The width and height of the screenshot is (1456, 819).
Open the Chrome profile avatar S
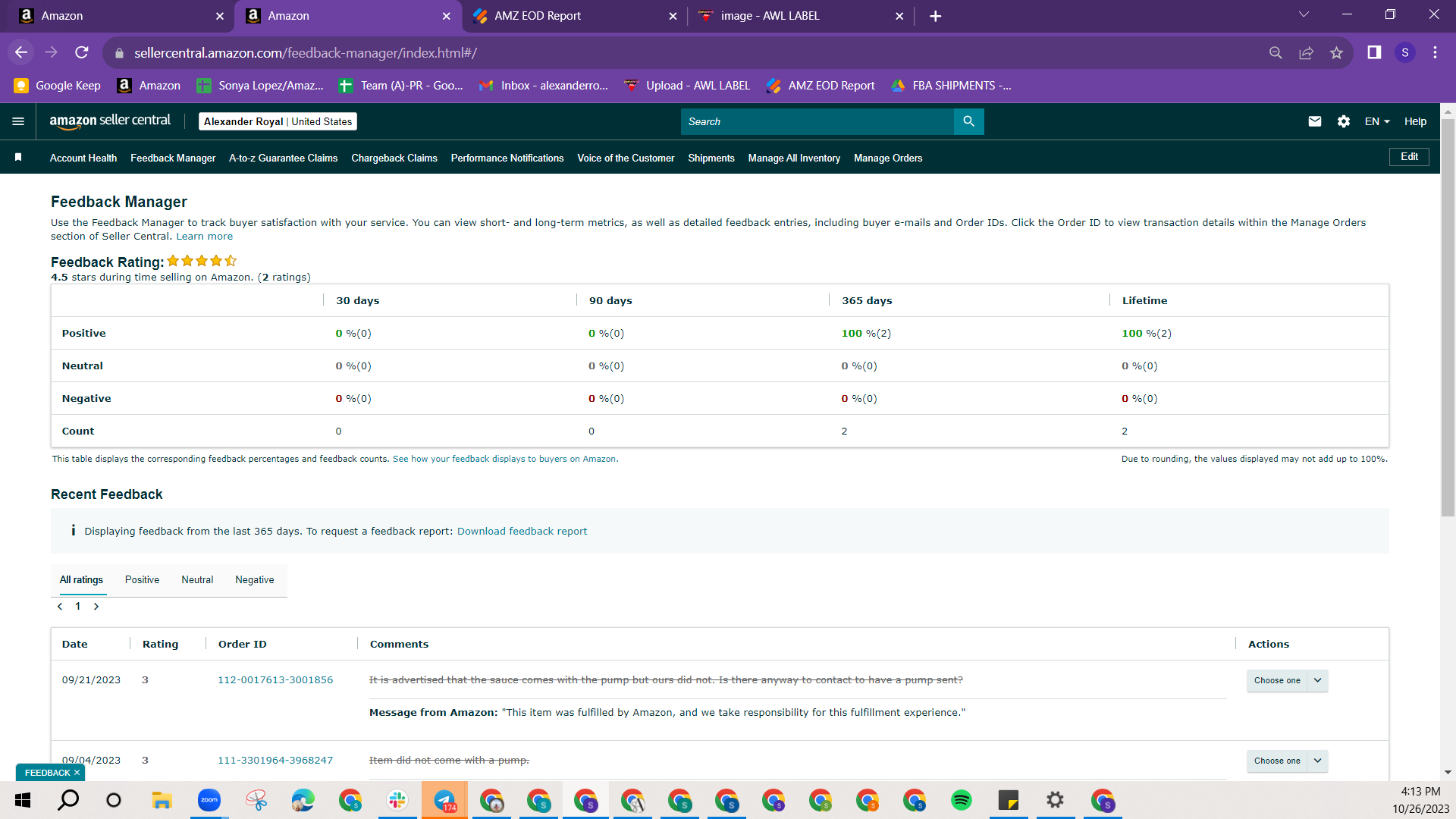1405,52
